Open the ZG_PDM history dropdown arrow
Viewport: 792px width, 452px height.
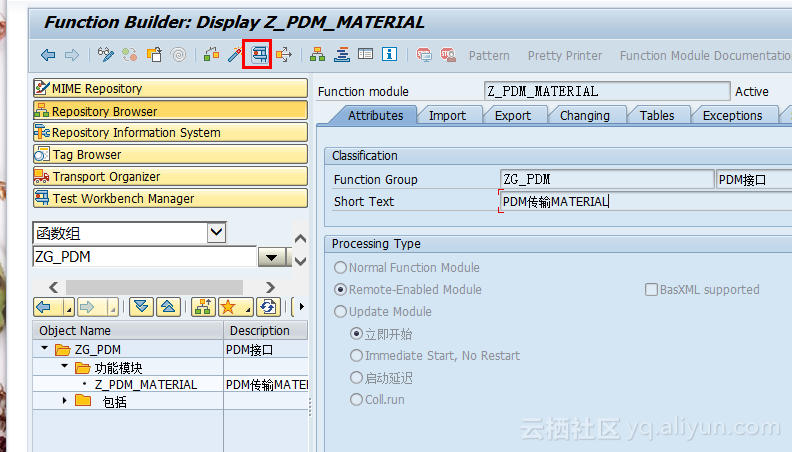272,257
